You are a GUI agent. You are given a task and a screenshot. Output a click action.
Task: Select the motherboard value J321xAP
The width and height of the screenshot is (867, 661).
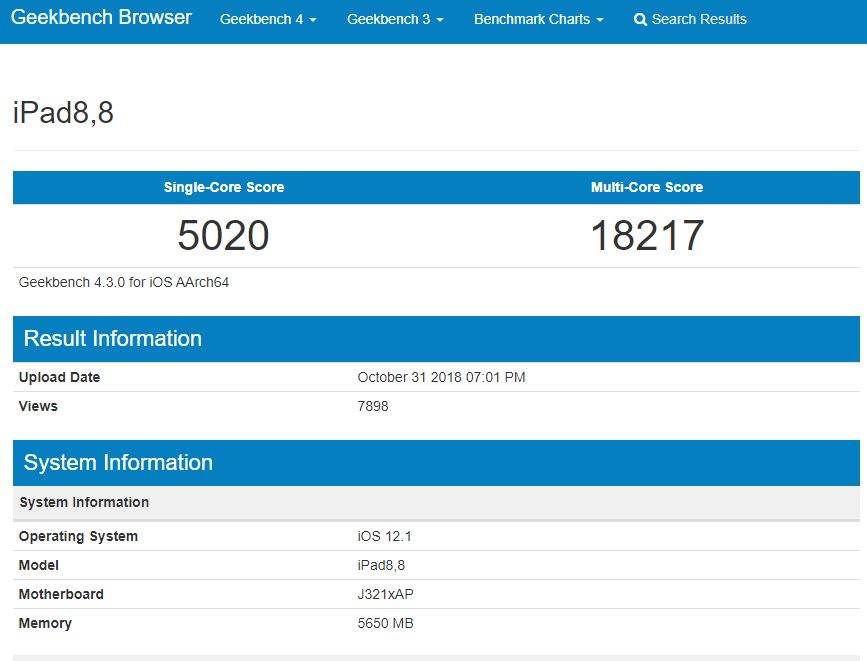click(x=385, y=595)
